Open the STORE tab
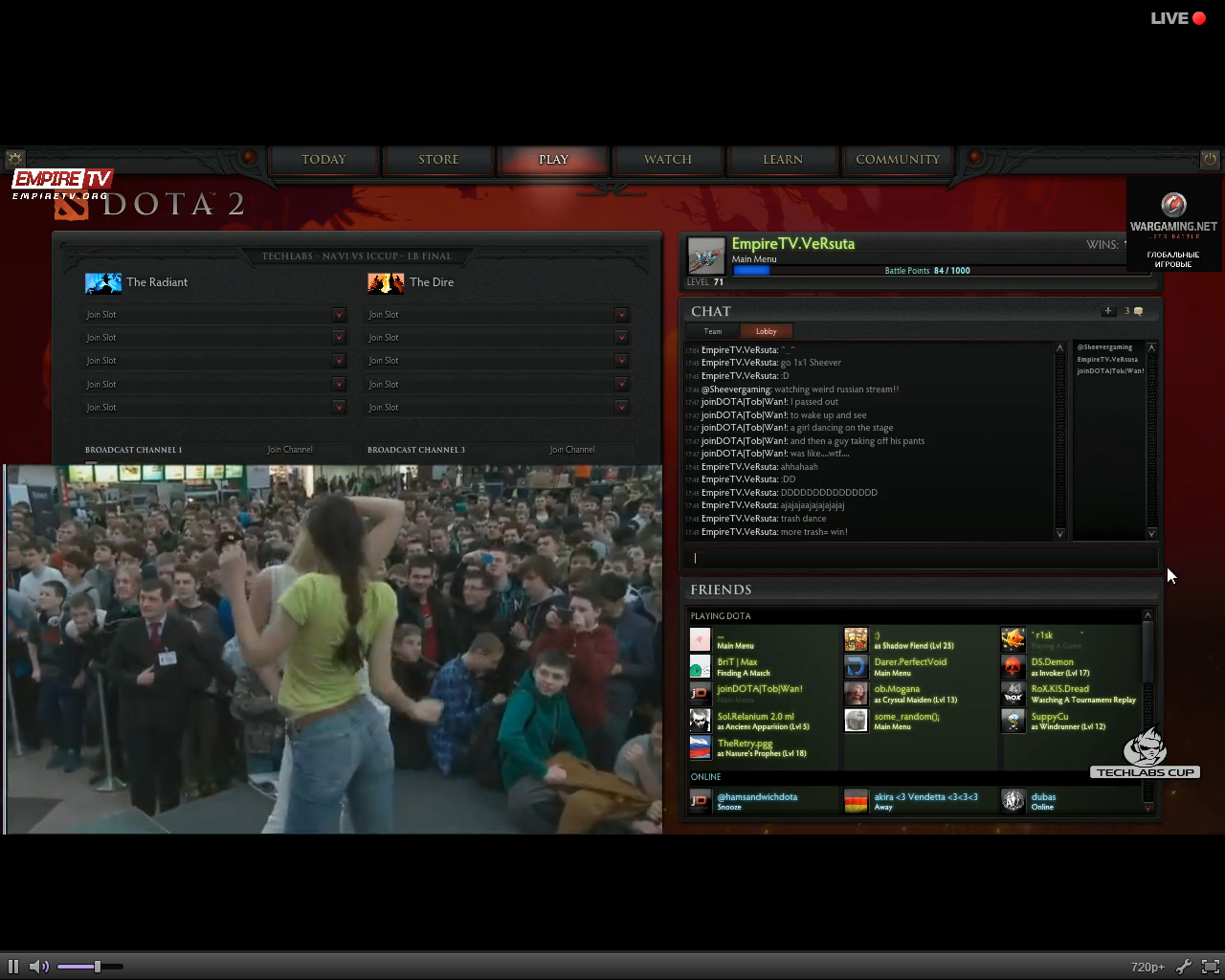This screenshot has height=980, width=1225. pyautogui.click(x=438, y=160)
